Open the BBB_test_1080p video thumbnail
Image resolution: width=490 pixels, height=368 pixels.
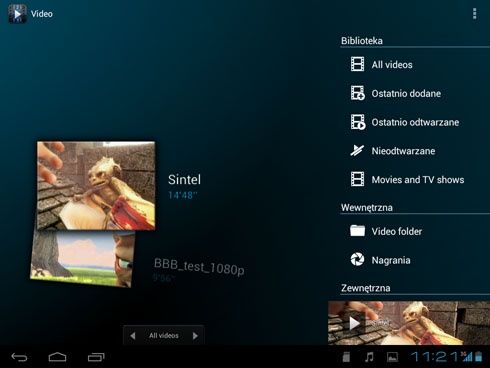point(83,259)
